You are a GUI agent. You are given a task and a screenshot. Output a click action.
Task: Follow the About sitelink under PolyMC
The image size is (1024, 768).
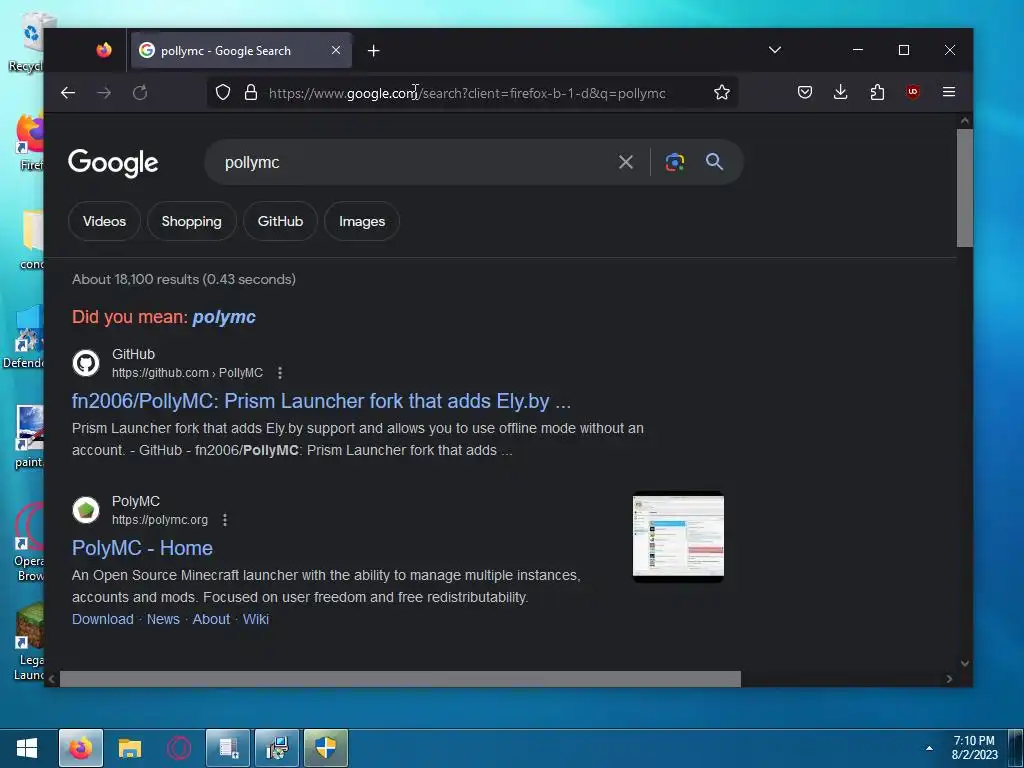[x=211, y=619]
